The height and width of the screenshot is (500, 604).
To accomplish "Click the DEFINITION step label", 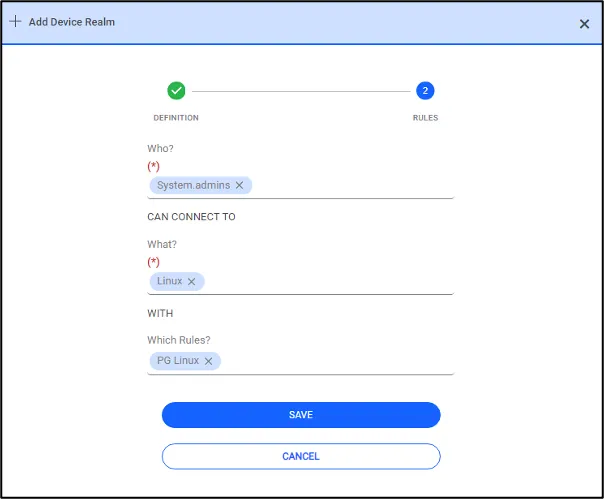I will point(176,118).
